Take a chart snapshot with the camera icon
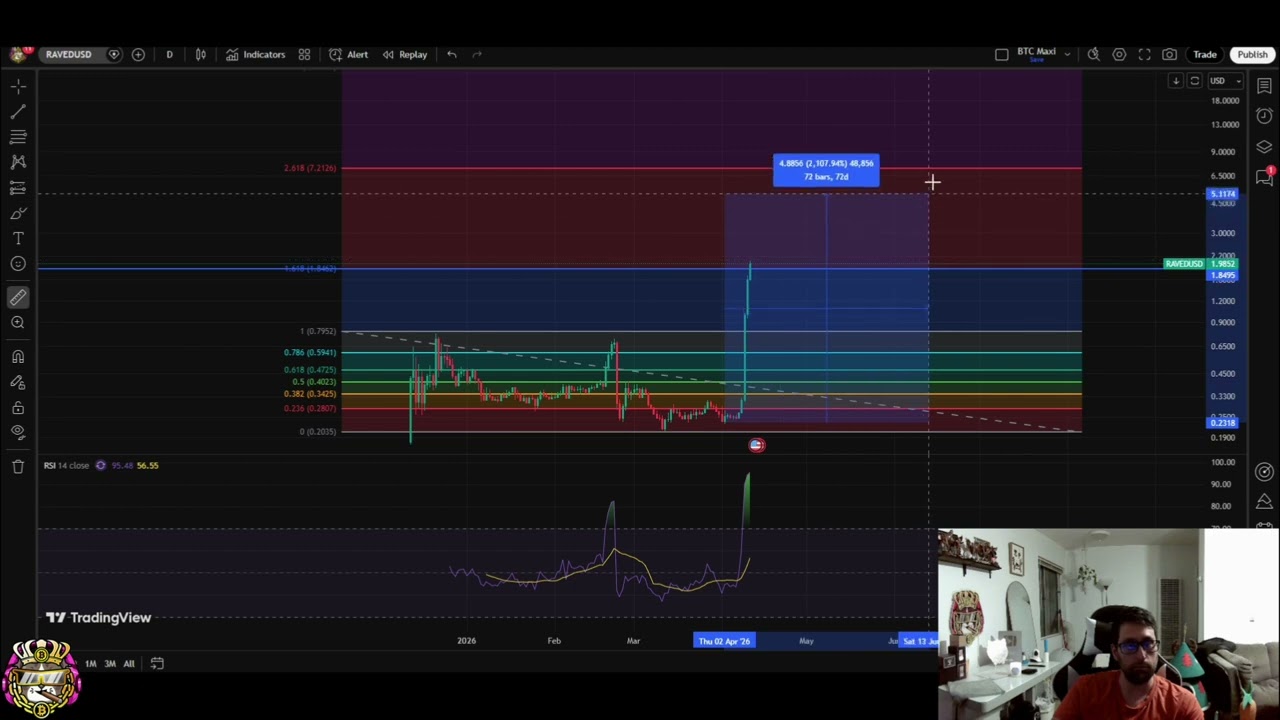Screen dimensions: 1280x720 click(1169, 54)
